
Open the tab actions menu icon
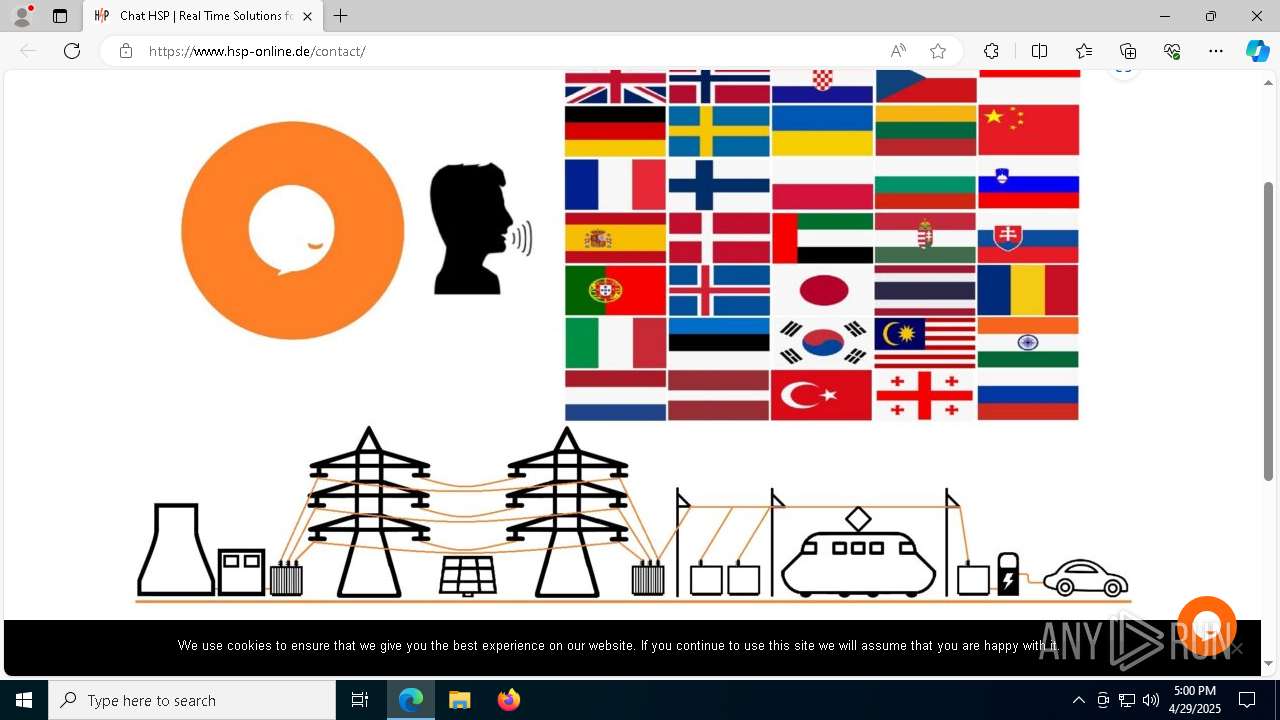[x=60, y=16]
